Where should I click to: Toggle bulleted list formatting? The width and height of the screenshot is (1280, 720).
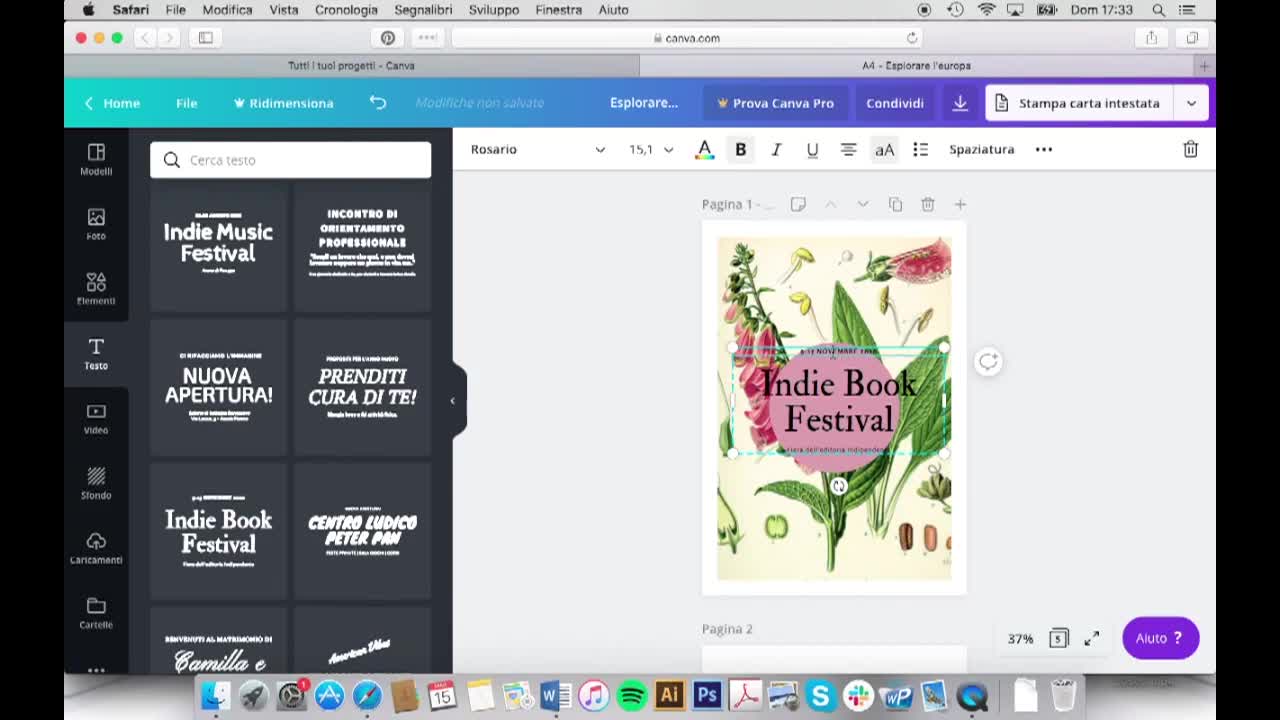click(921, 149)
